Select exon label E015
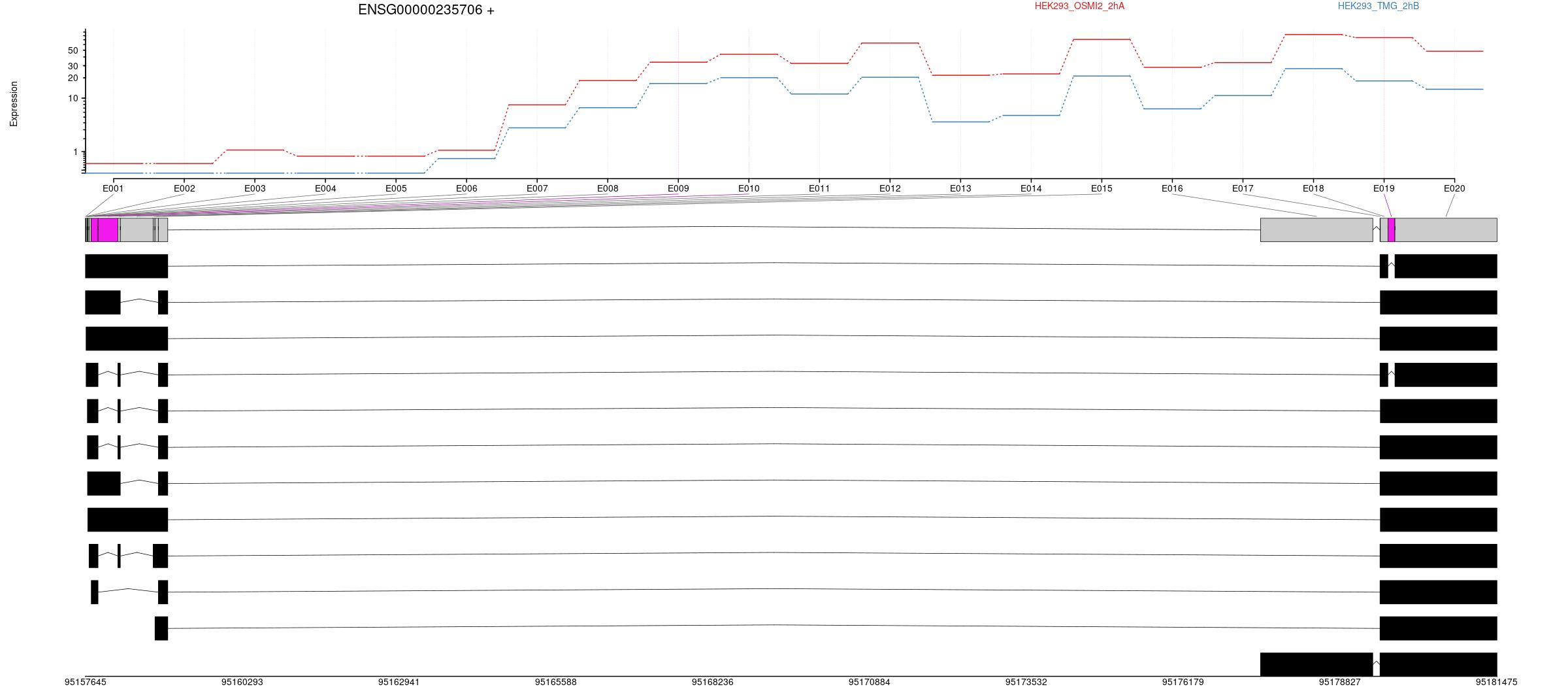The width and height of the screenshot is (1568, 693). click(x=1102, y=188)
